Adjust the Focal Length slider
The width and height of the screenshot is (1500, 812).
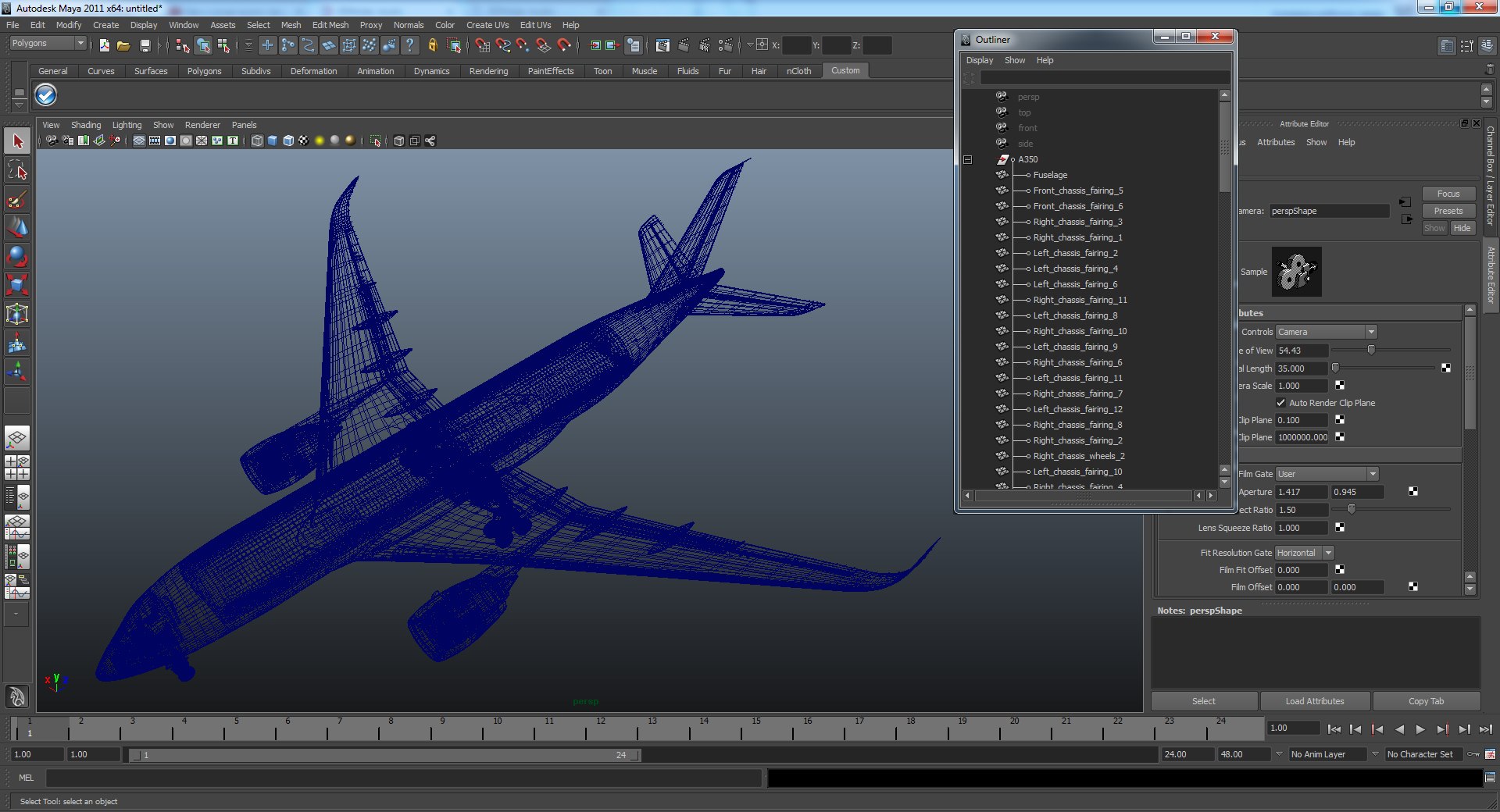(x=1335, y=368)
